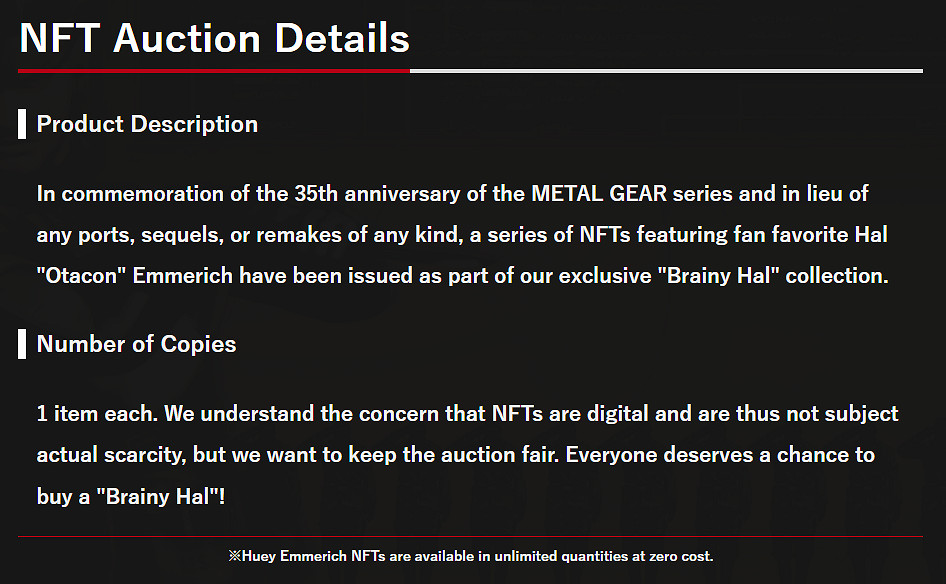This screenshot has height=584, width=946.
Task: Click the ※ reference mark in the footnote
Action: [235, 556]
